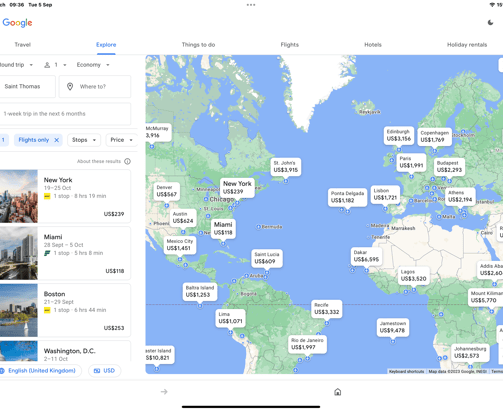Select the Explore tab

(x=106, y=45)
